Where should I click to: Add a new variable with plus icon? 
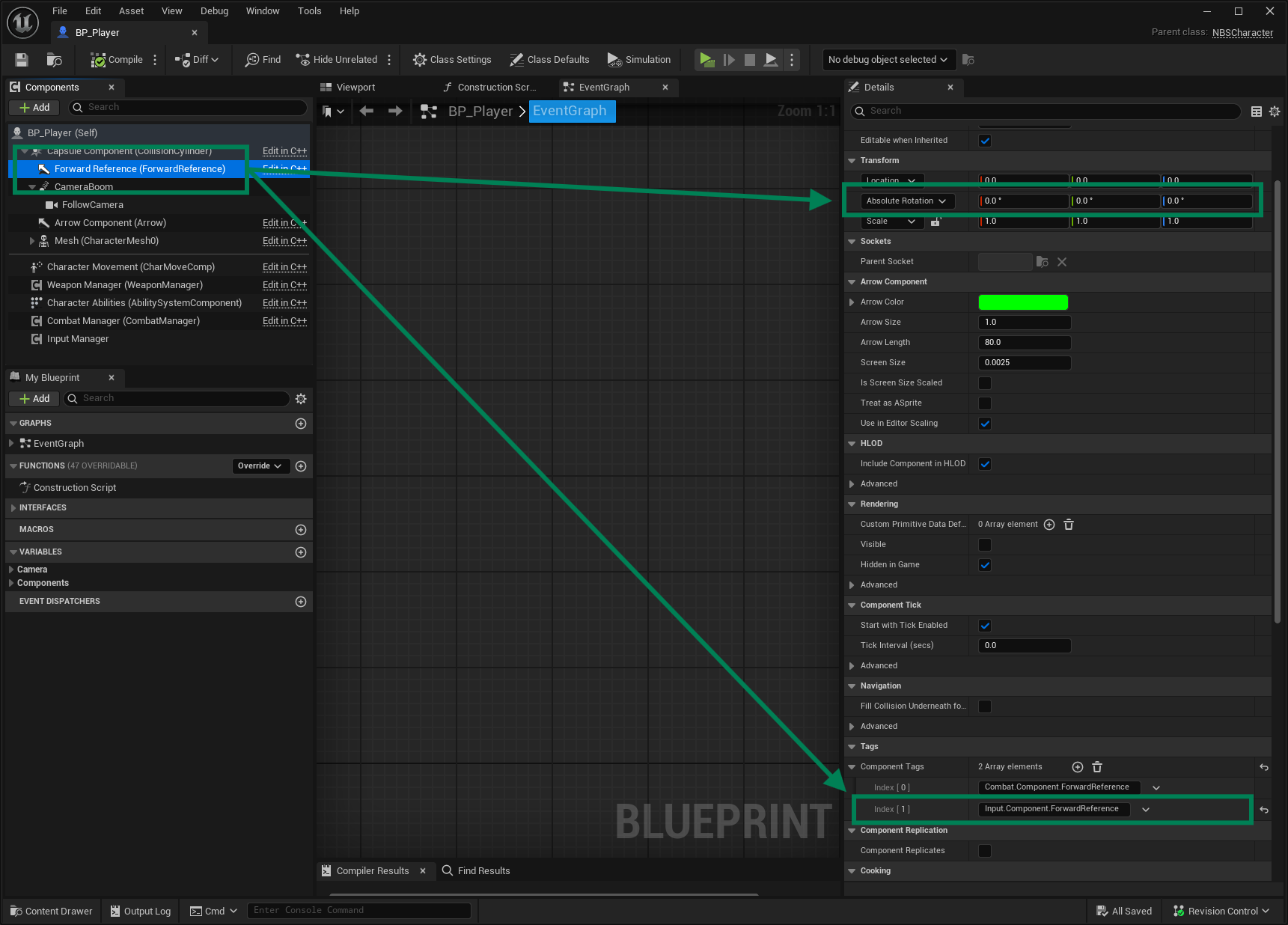point(301,552)
